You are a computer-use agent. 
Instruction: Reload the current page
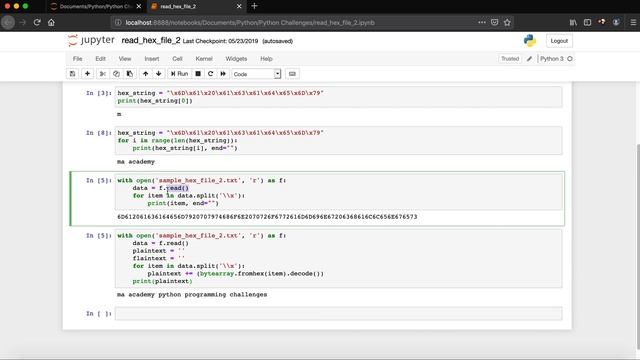(37, 22)
